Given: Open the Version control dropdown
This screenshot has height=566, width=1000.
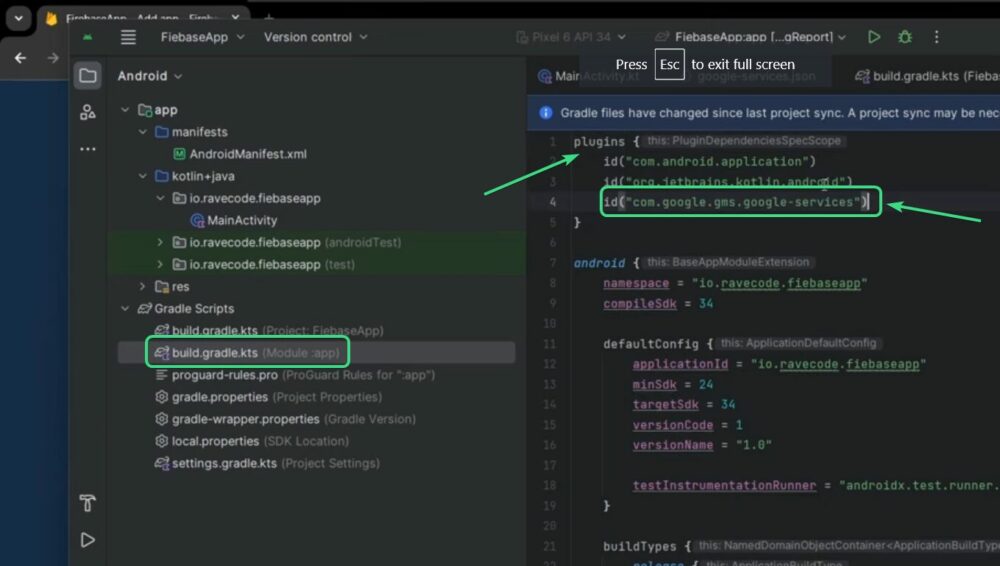Looking at the screenshot, I should point(315,37).
